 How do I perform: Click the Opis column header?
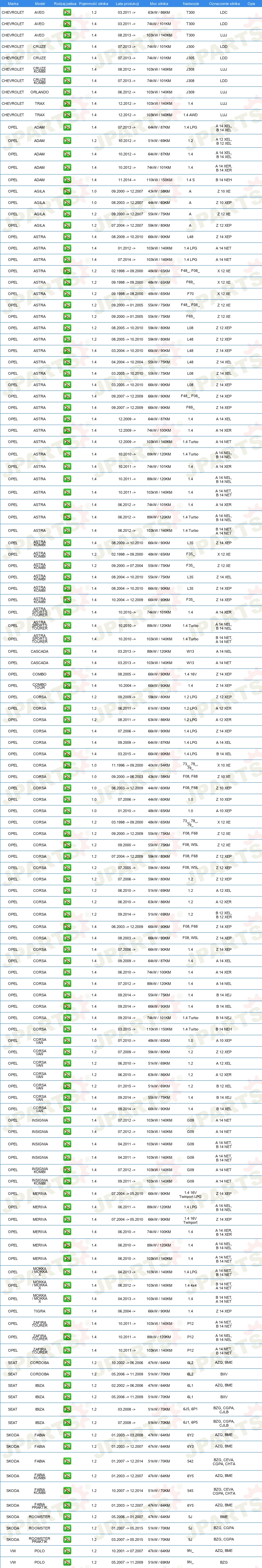pyautogui.click(x=252, y=4)
